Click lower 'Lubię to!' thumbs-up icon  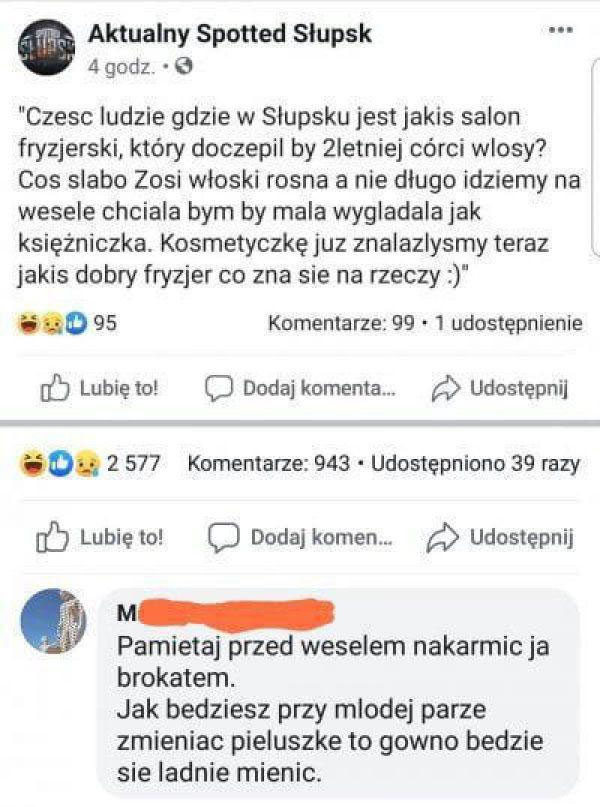52,537
